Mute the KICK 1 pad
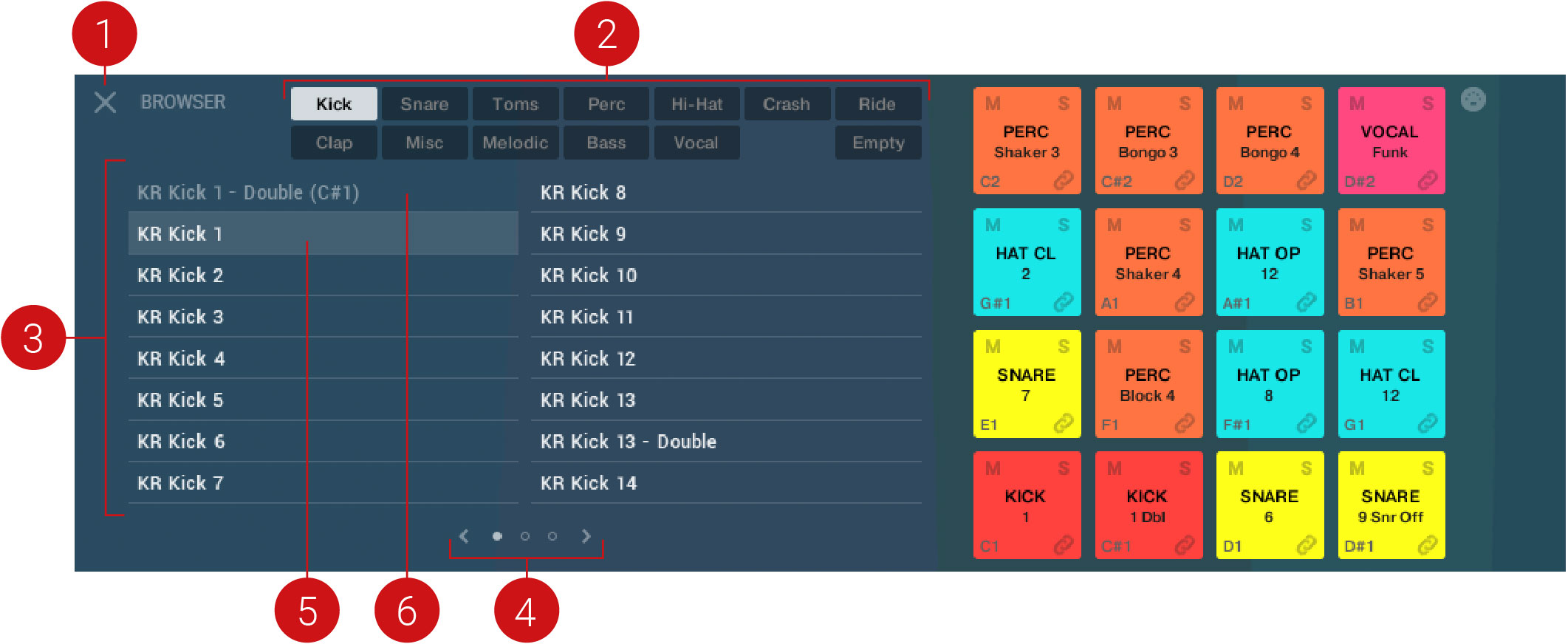 (x=993, y=468)
